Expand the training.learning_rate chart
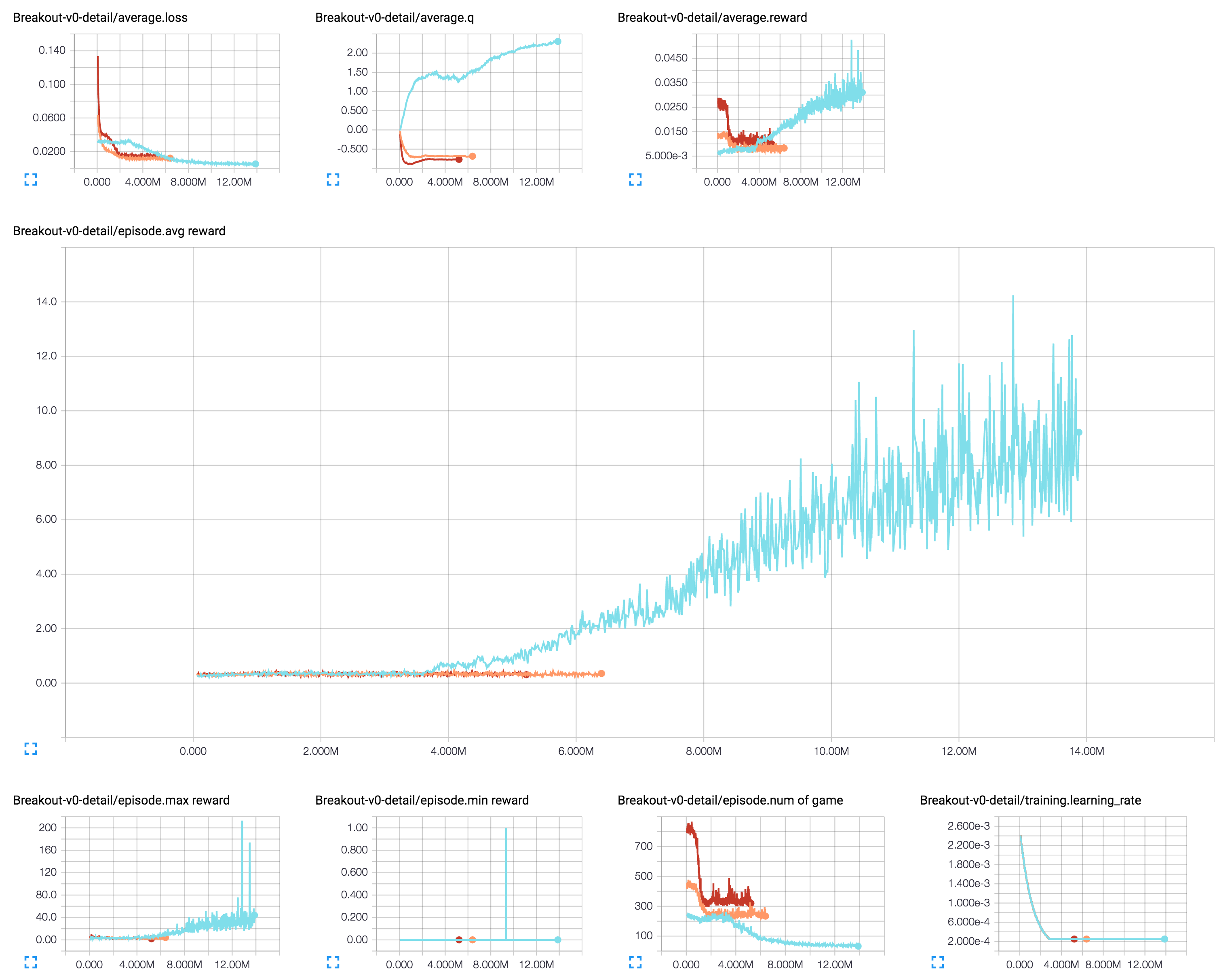The image size is (1232, 980). 938,962
